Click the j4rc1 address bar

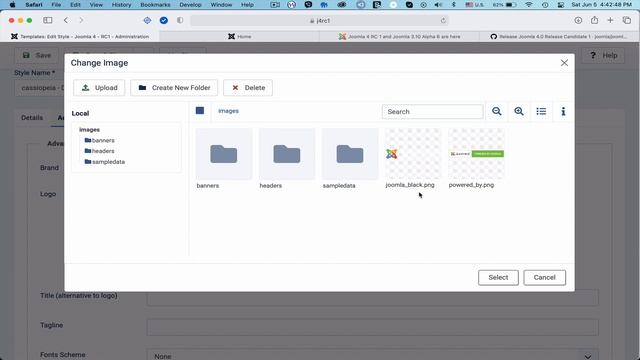[x=320, y=20]
